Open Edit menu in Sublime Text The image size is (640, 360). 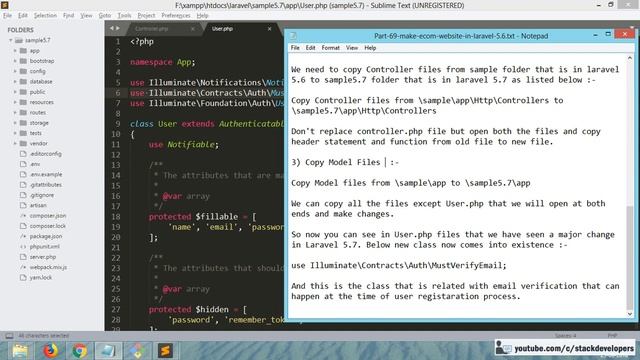coord(23,16)
